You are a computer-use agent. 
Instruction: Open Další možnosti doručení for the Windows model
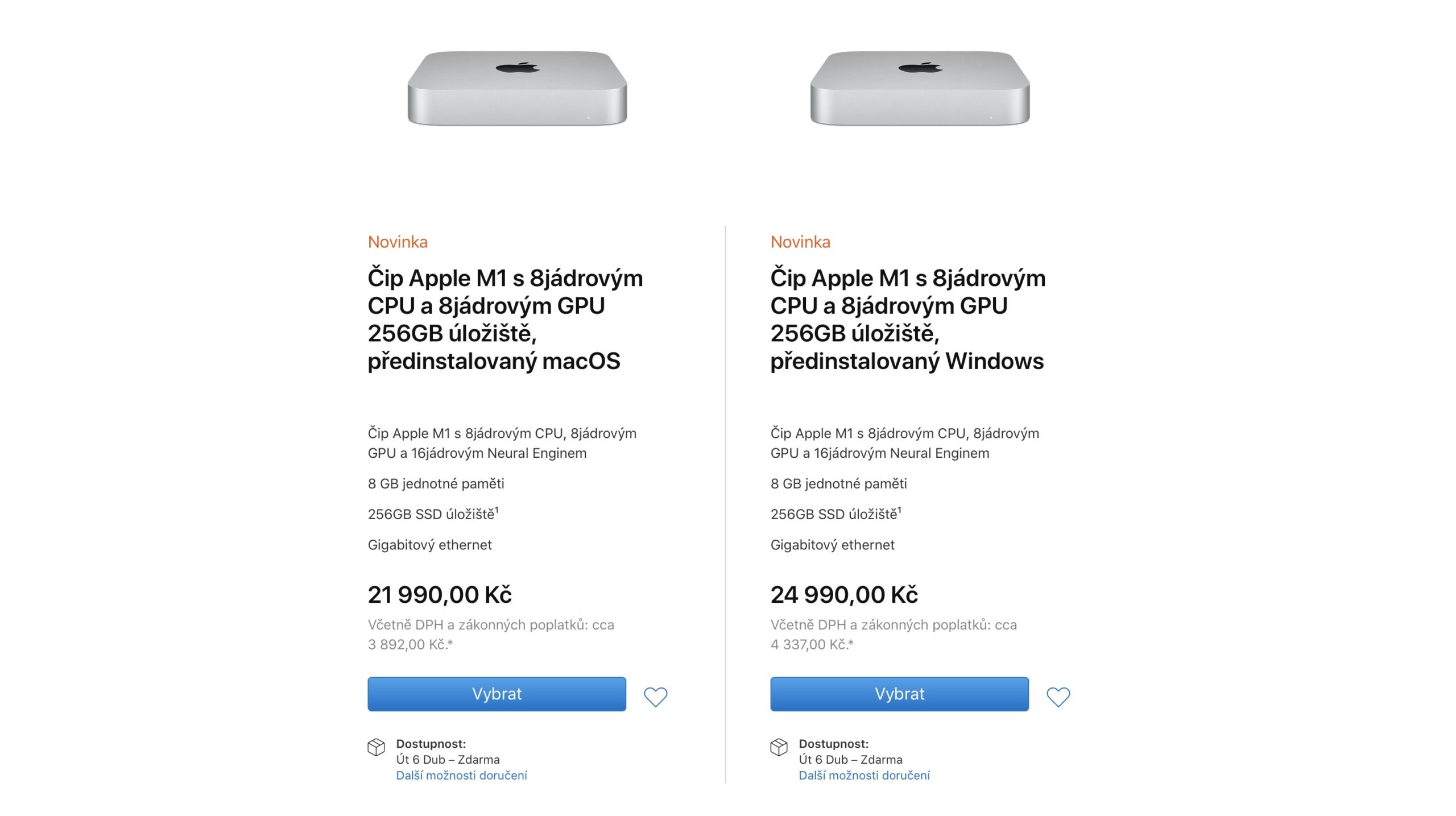(864, 775)
